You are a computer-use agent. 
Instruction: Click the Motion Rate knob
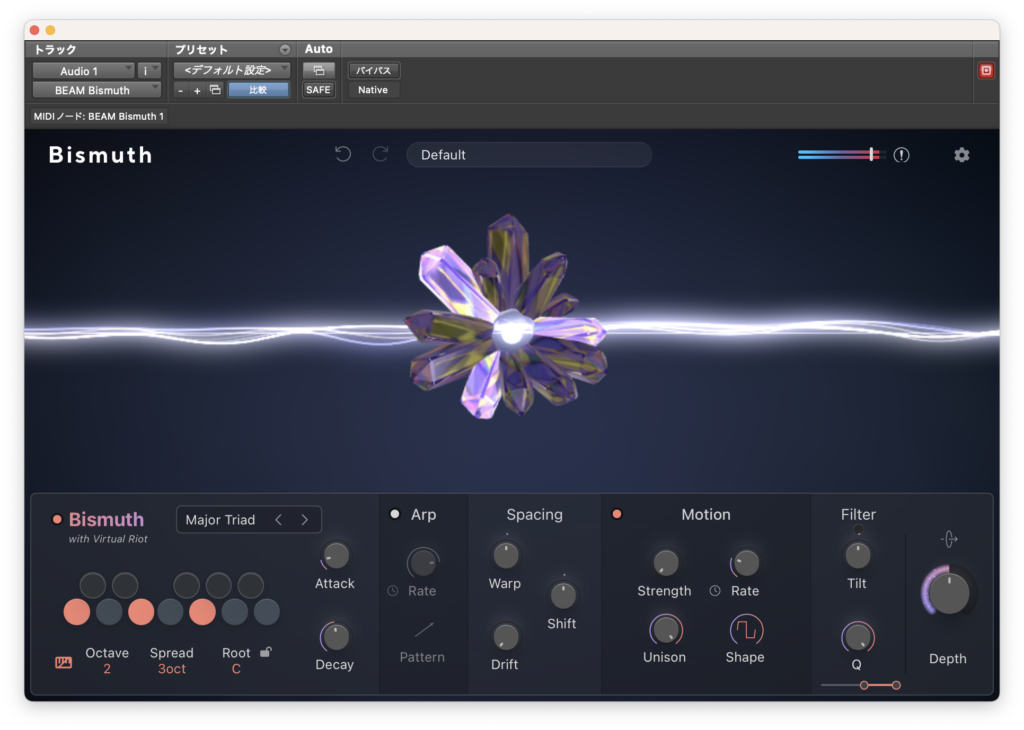746,563
